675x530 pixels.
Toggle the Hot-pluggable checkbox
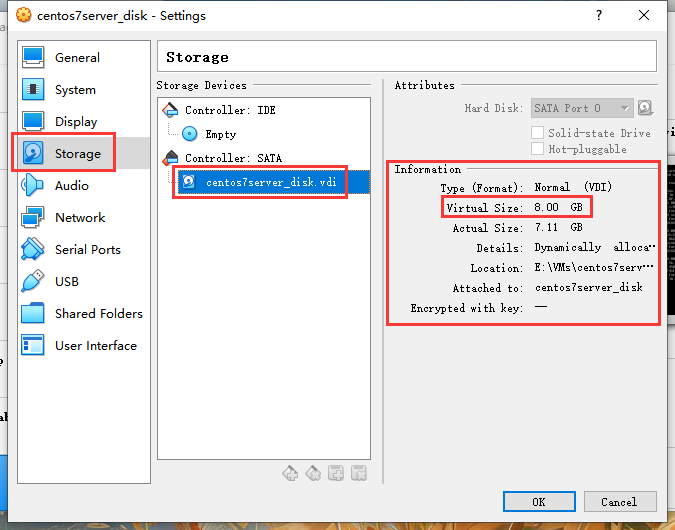click(x=538, y=149)
